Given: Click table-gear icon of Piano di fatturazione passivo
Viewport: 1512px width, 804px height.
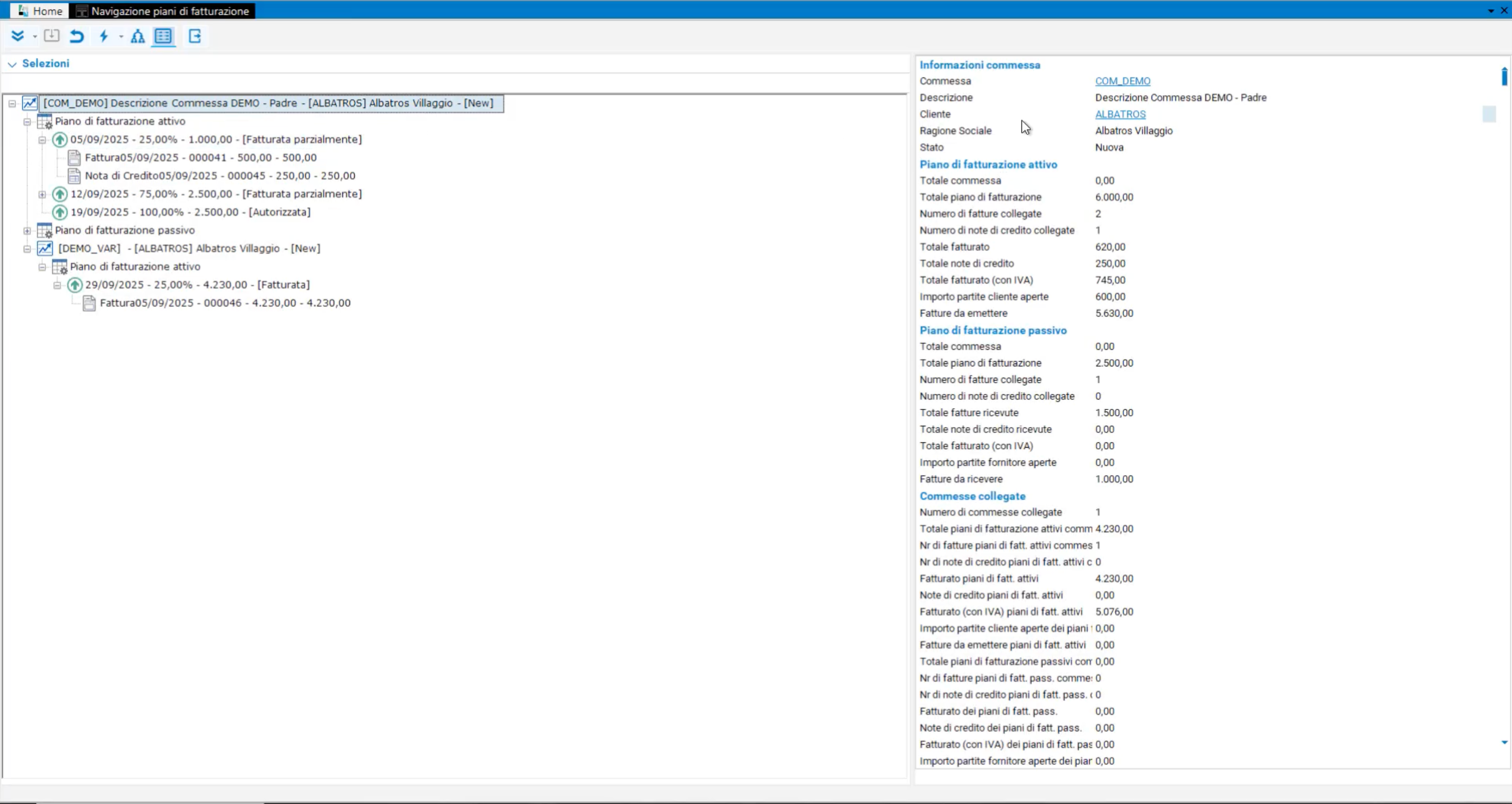Looking at the screenshot, I should click(x=45, y=231).
